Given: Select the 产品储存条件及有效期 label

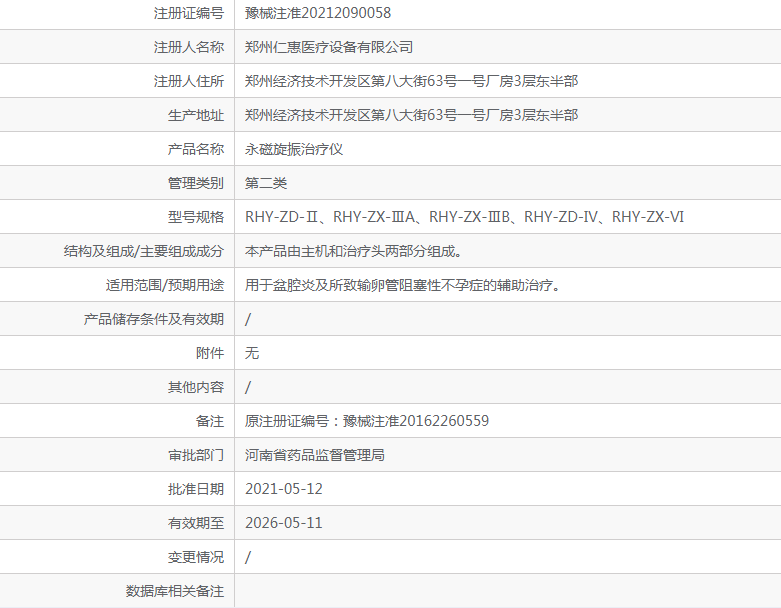Looking at the screenshot, I should pos(154,319).
